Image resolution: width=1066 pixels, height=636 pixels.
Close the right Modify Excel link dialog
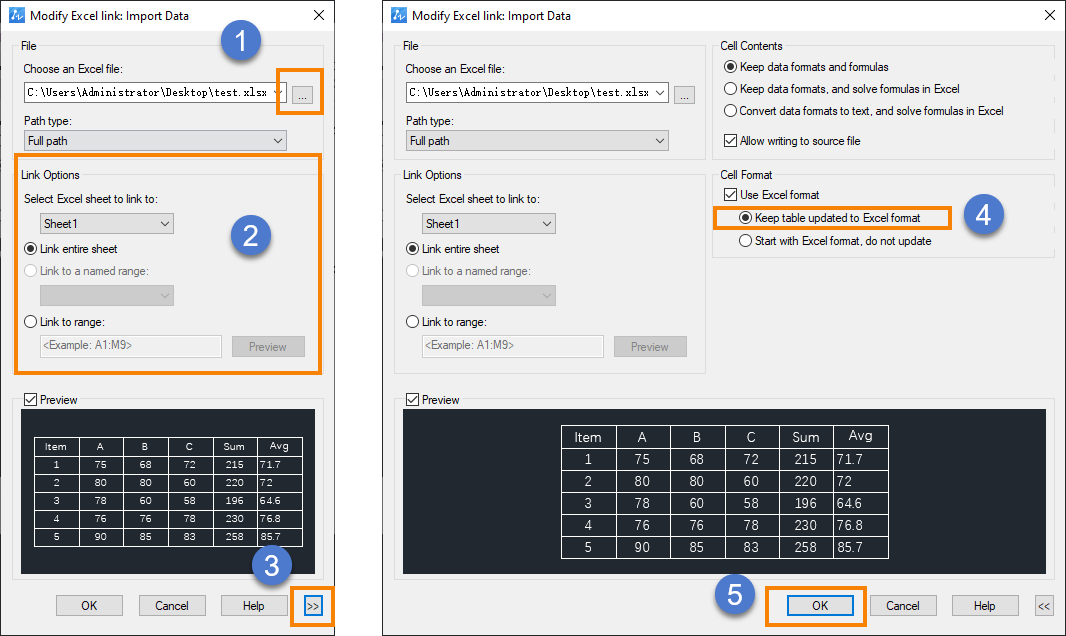1050,15
